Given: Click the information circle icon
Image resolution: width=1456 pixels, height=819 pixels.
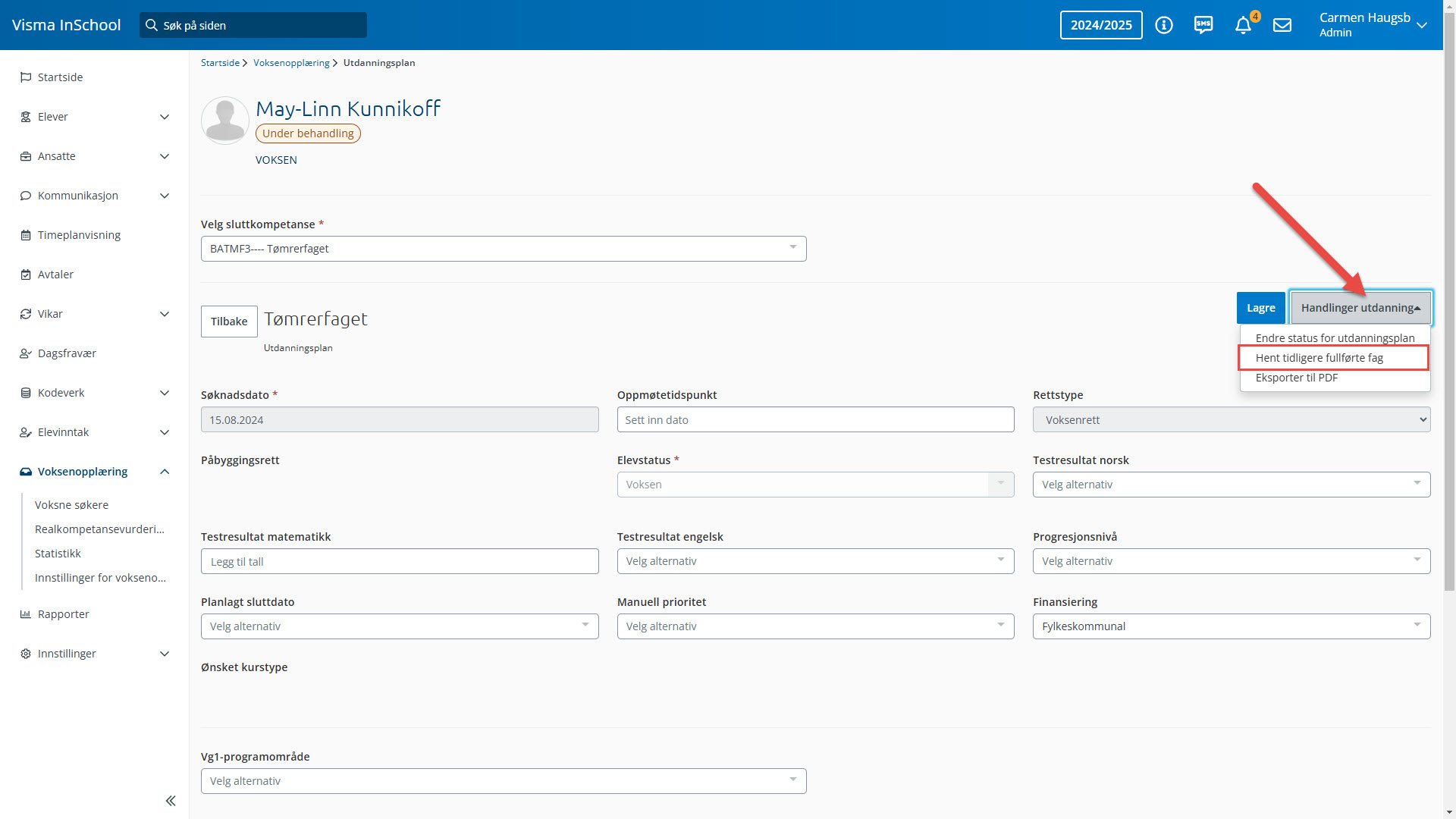Looking at the screenshot, I should (x=1164, y=25).
